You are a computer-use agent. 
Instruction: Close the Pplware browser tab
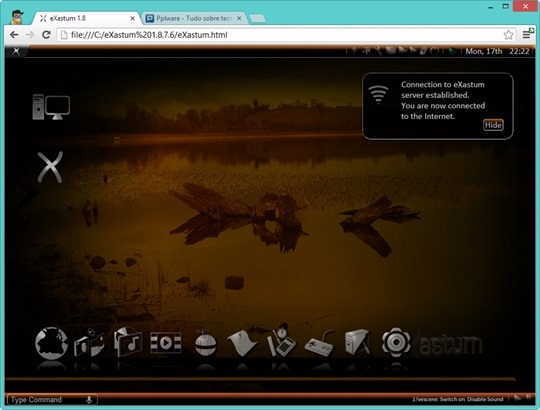pos(239,18)
